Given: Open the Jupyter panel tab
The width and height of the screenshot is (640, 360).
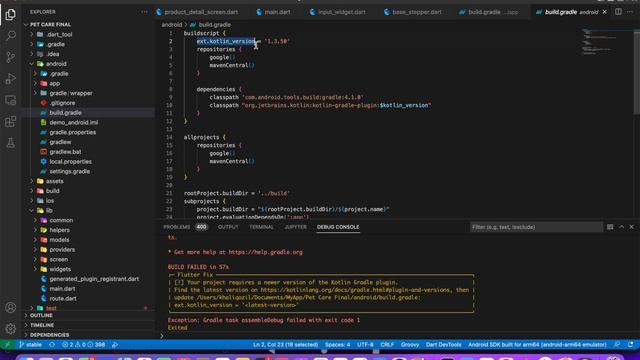Looking at the screenshot, I should (296, 227).
